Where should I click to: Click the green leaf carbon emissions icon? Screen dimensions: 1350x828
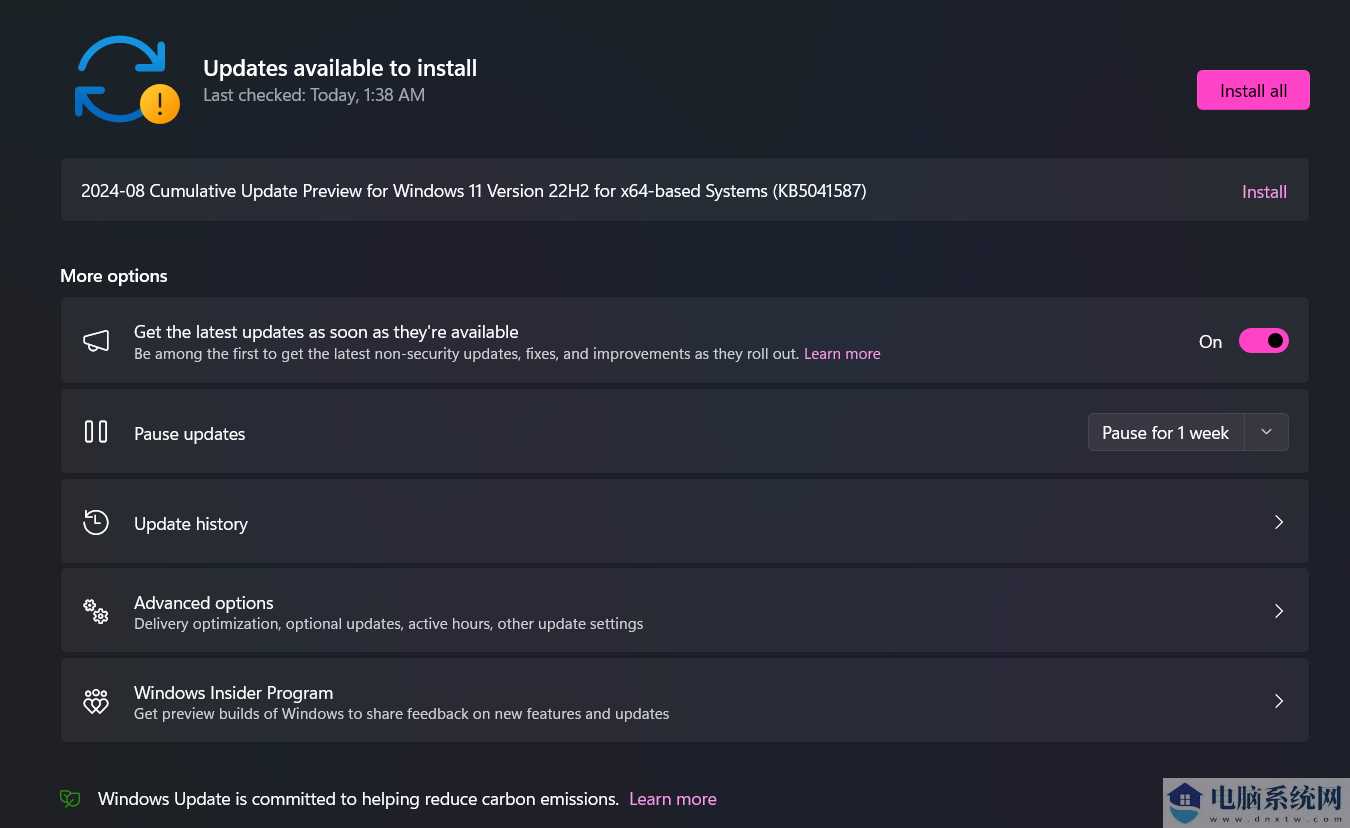point(70,799)
